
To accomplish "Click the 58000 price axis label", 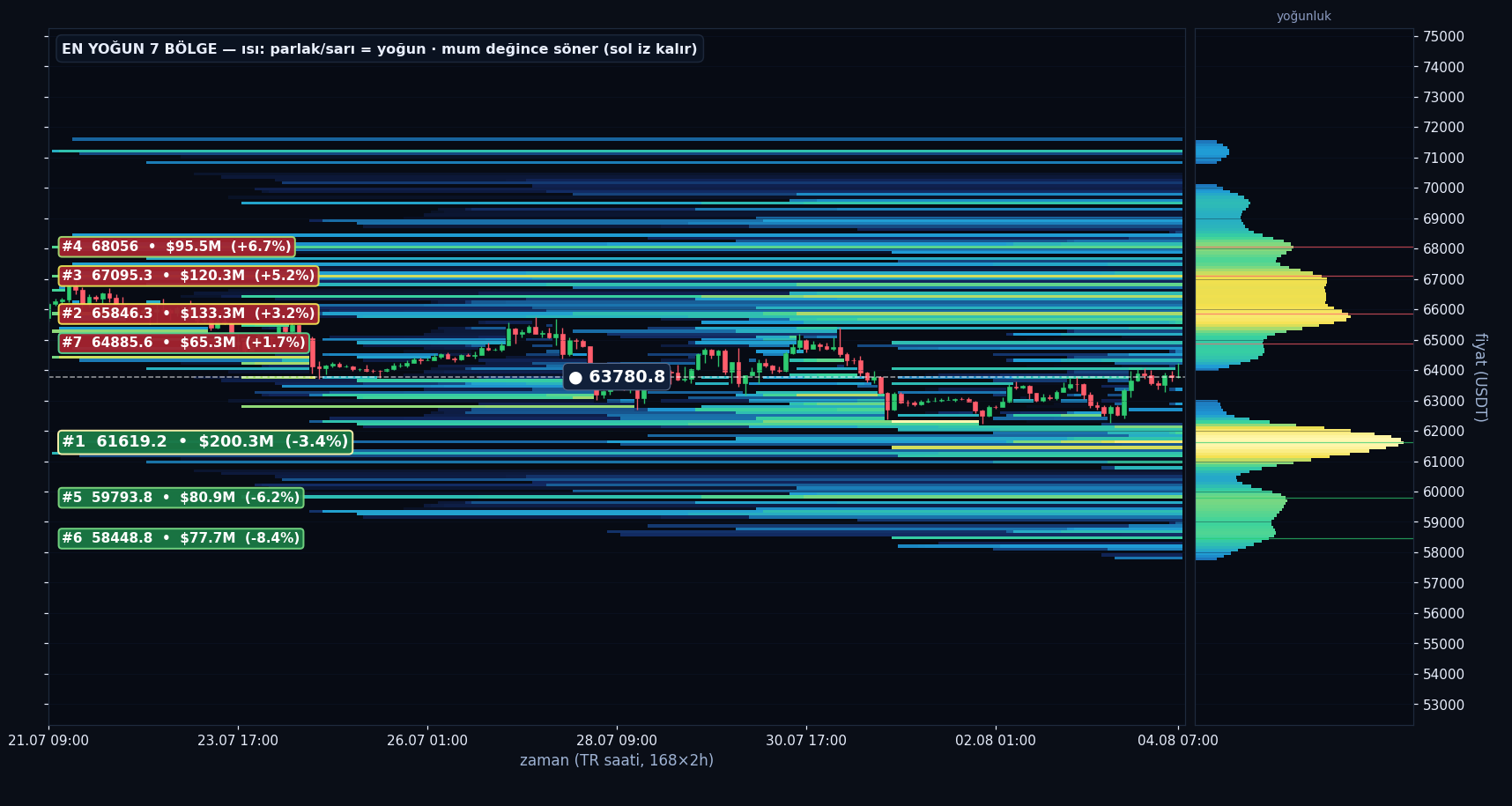I will coord(1443,553).
